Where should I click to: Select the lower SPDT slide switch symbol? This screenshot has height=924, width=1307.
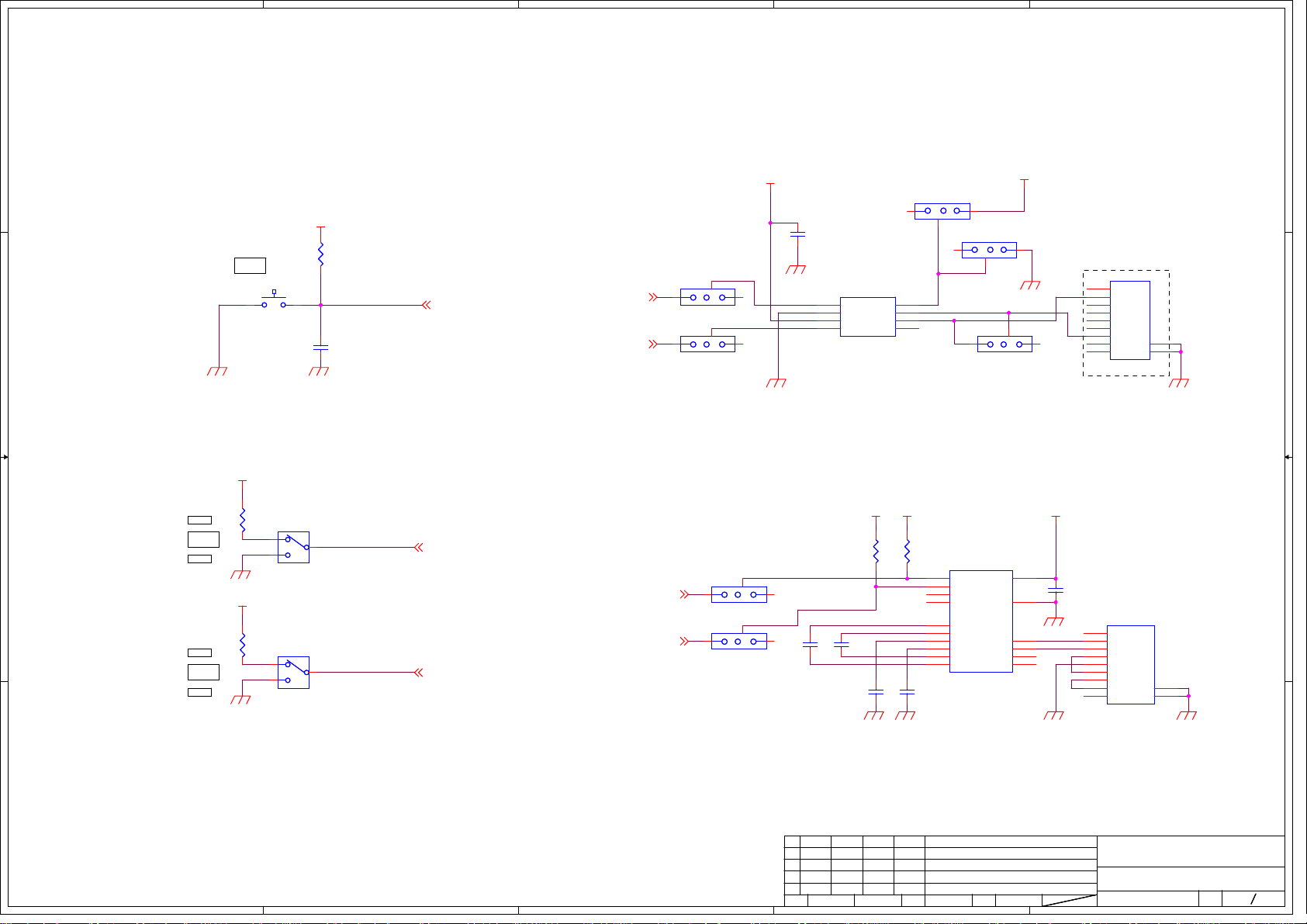tap(293, 673)
